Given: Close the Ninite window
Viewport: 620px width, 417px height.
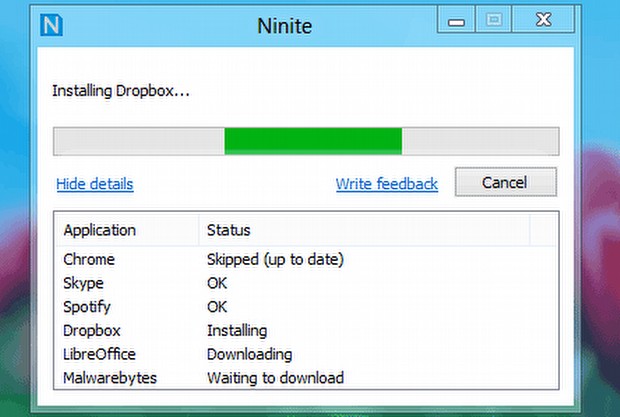Looking at the screenshot, I should (x=543, y=19).
